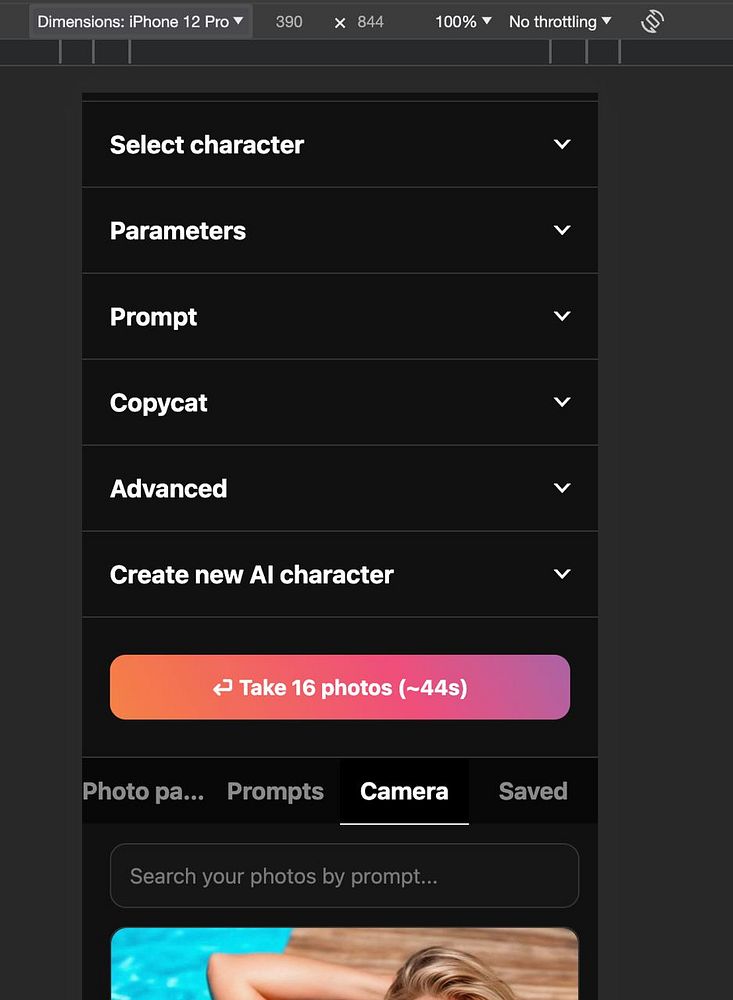Select the Camera tab
The height and width of the screenshot is (1000, 733).
[x=404, y=791]
